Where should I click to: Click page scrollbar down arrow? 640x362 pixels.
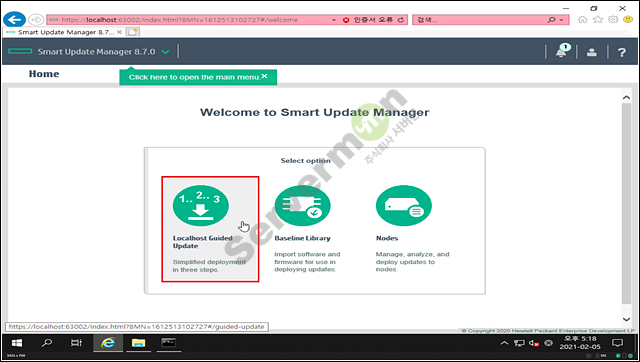tap(627, 319)
